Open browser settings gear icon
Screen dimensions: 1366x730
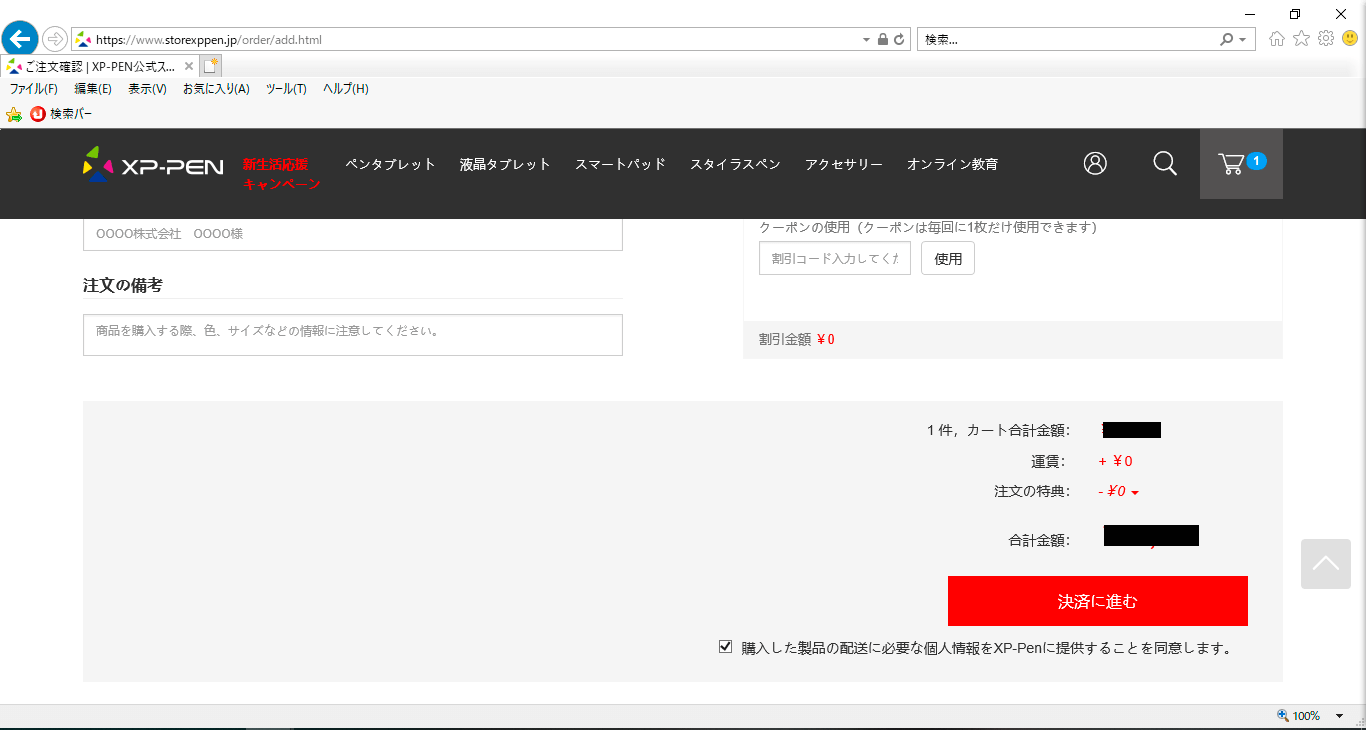1326,39
